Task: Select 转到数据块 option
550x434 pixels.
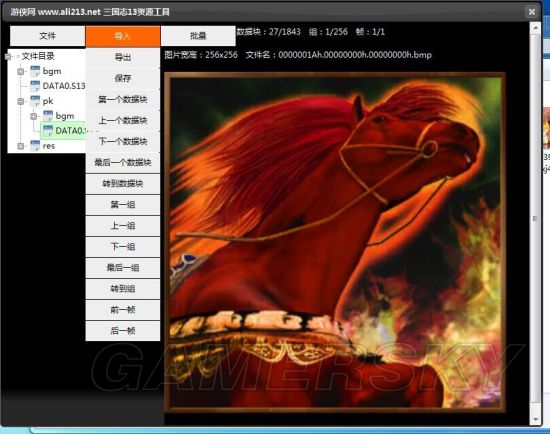Action: [x=123, y=183]
